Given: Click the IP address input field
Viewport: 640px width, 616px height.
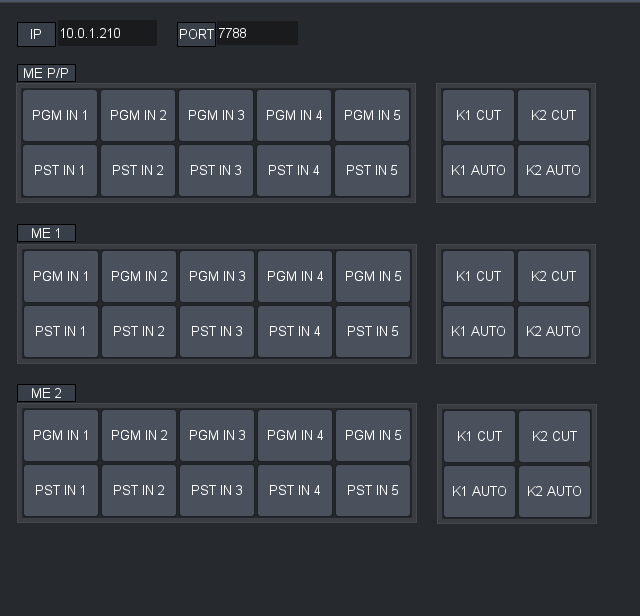Looking at the screenshot, I should (106, 34).
